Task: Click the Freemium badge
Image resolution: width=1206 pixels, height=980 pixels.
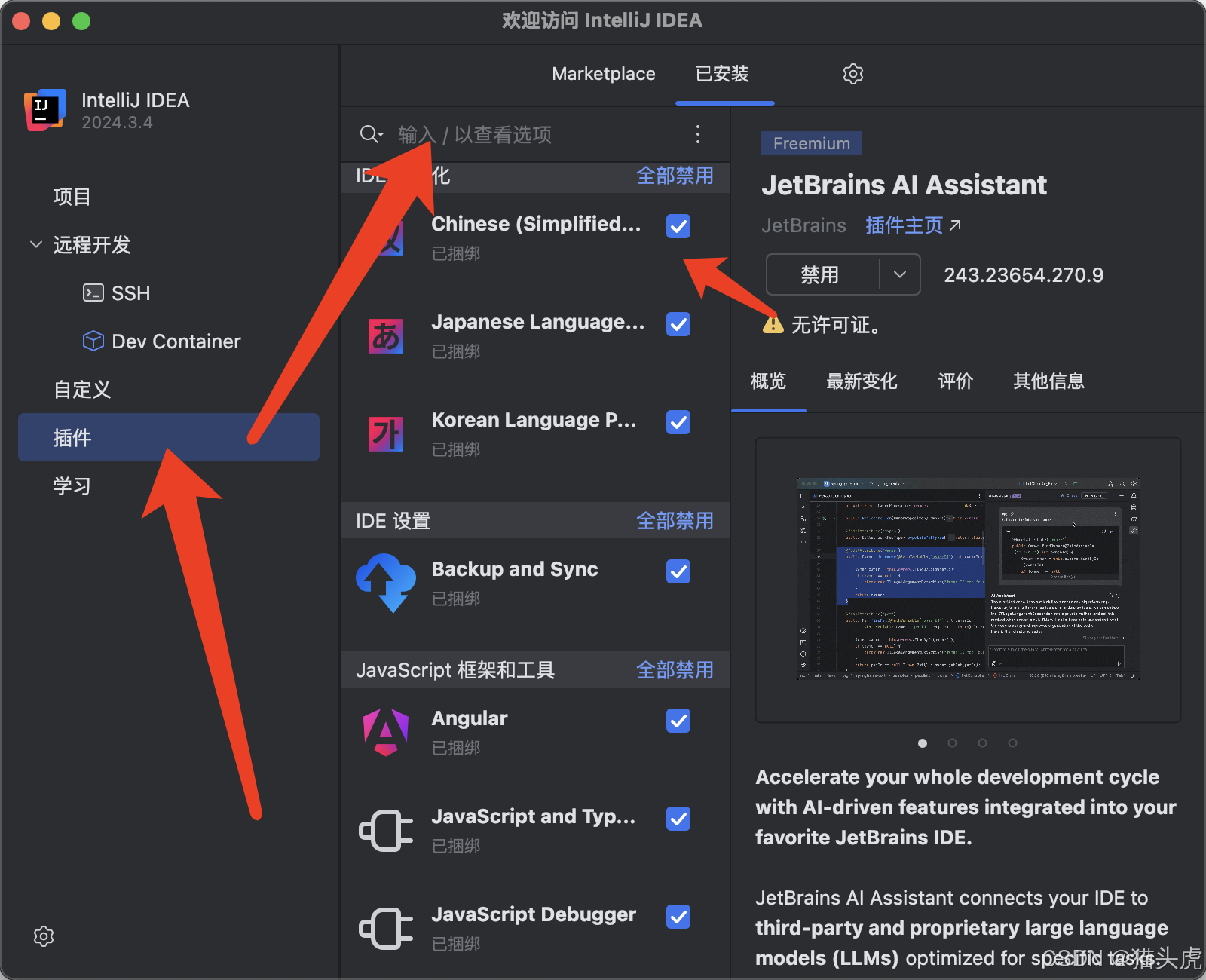Action: tap(812, 143)
